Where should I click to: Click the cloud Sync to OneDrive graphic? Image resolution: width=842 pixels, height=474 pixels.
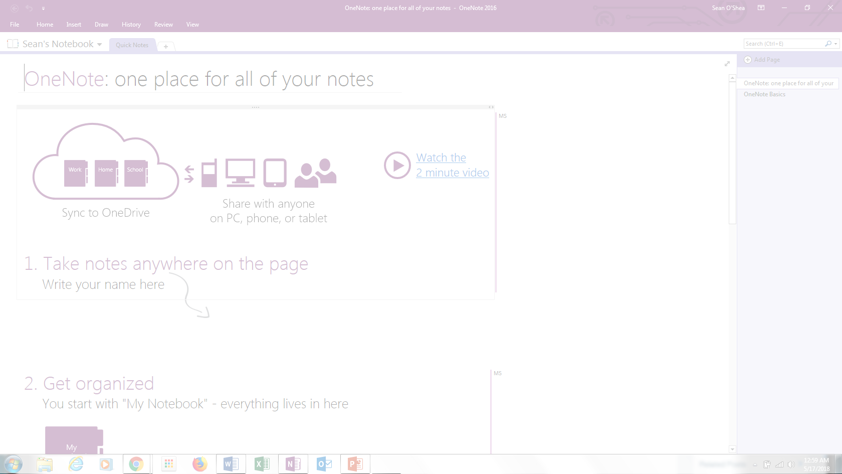click(x=105, y=162)
